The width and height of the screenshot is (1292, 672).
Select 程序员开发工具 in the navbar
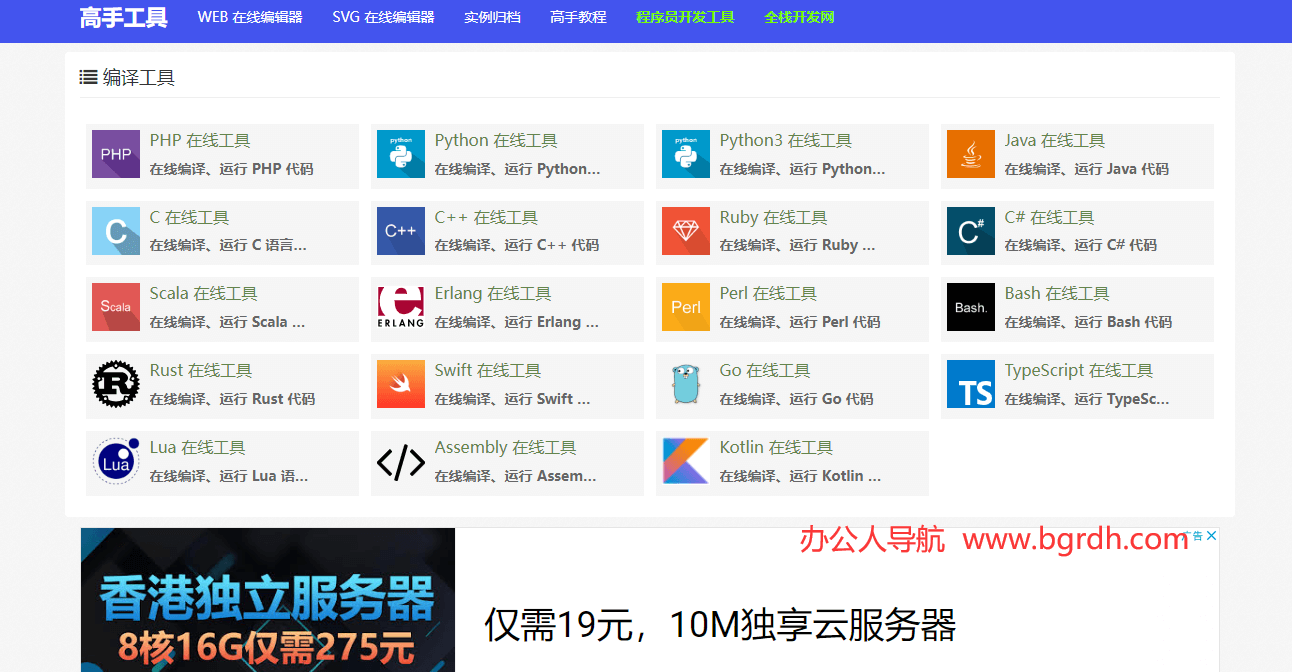pyautogui.click(x=685, y=17)
